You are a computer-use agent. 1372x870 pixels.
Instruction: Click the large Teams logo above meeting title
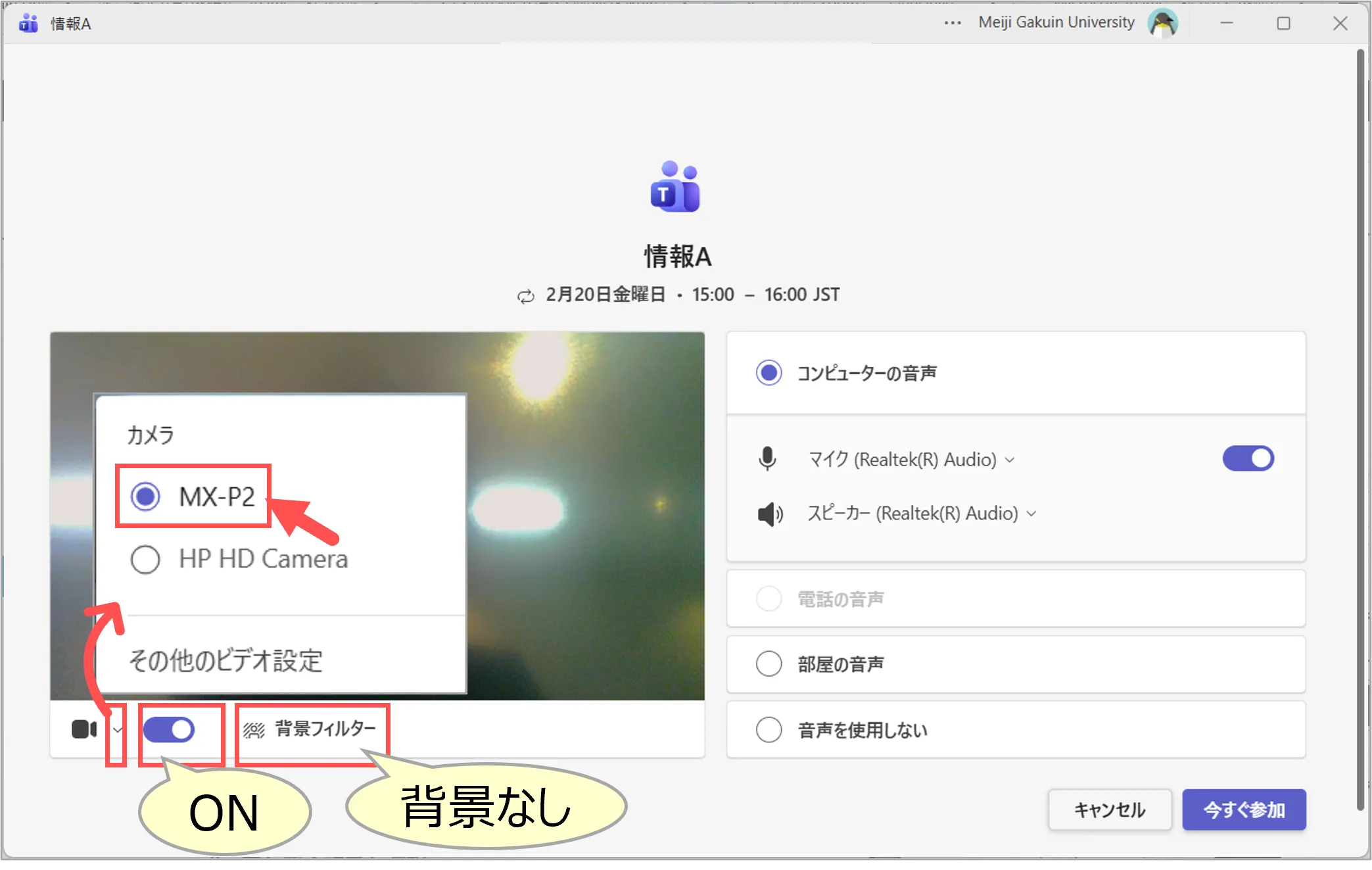(x=676, y=187)
